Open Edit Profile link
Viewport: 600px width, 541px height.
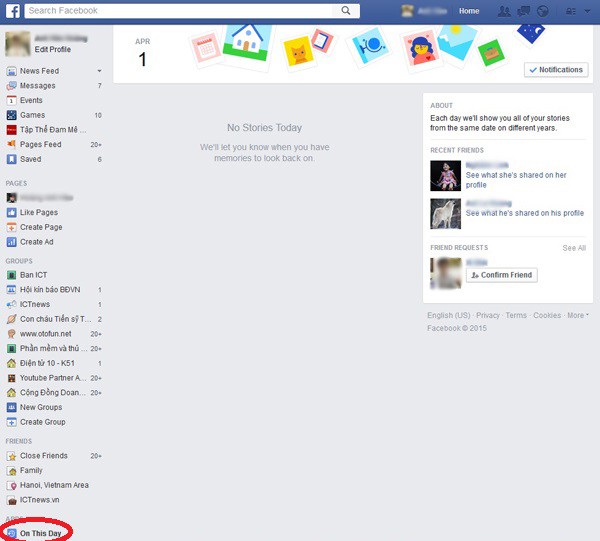(52, 49)
